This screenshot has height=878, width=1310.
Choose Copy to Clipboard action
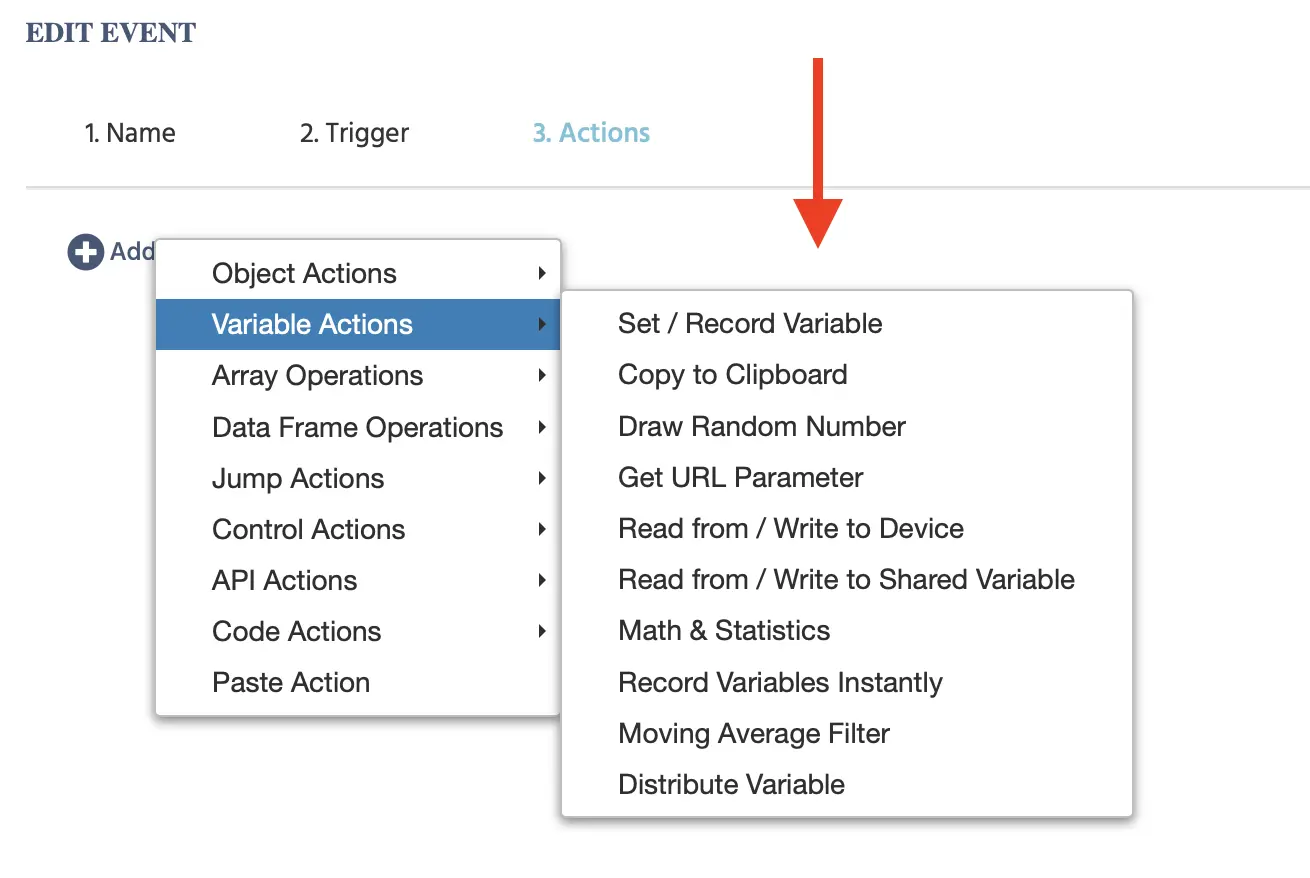pos(733,375)
